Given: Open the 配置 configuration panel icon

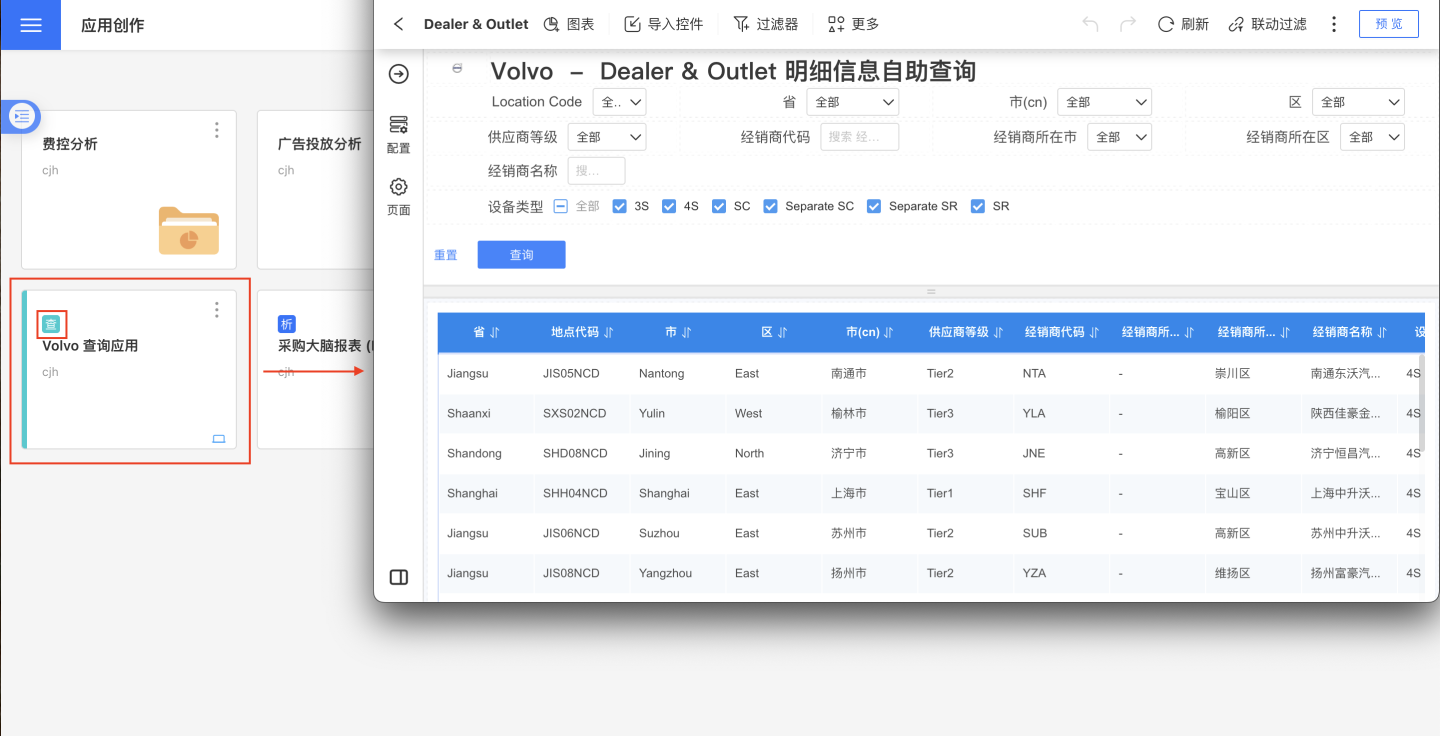Looking at the screenshot, I should pos(398,124).
